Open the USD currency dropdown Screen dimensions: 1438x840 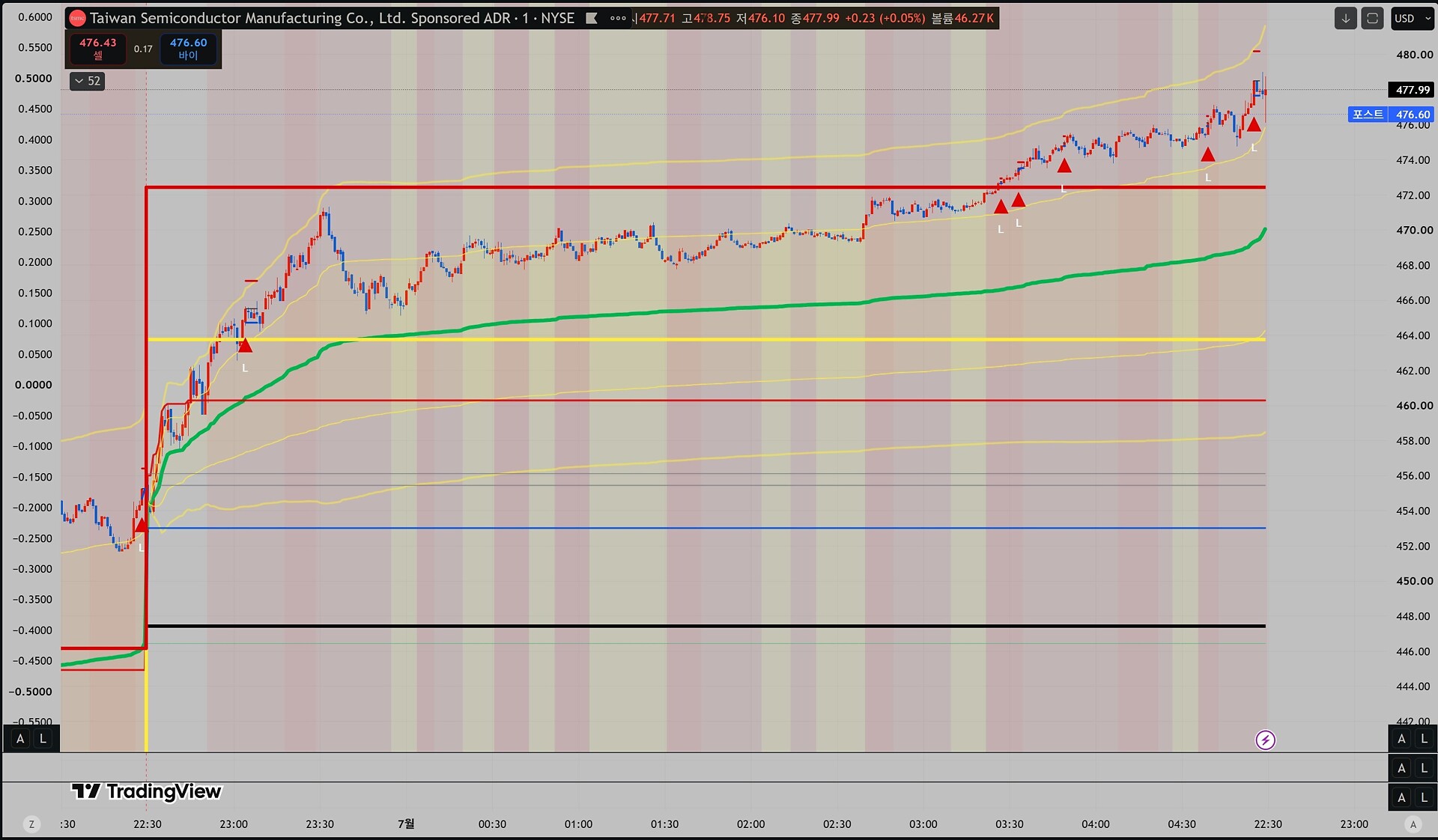coord(1412,19)
